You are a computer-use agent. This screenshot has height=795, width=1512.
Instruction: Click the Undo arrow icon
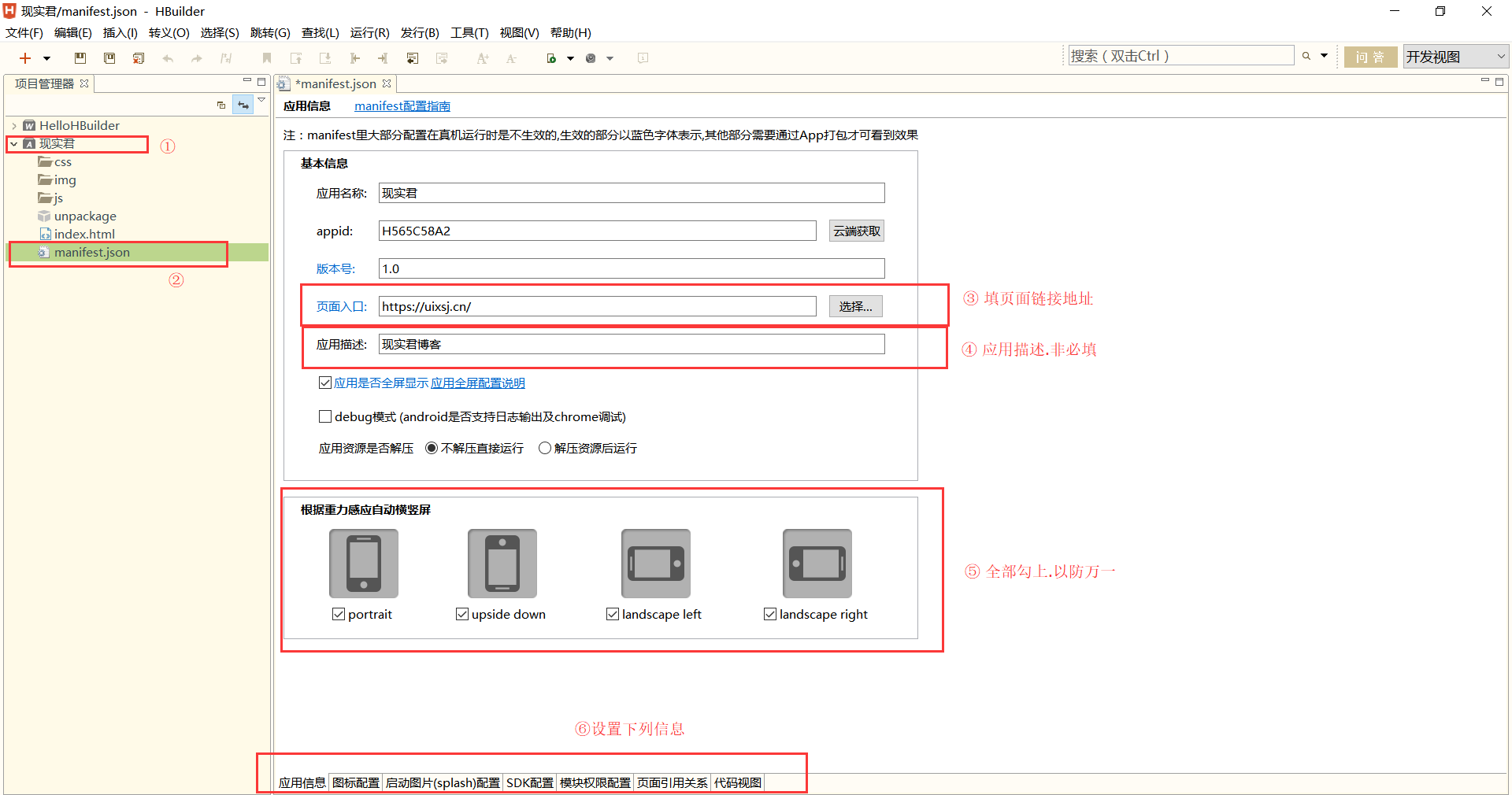(168, 58)
